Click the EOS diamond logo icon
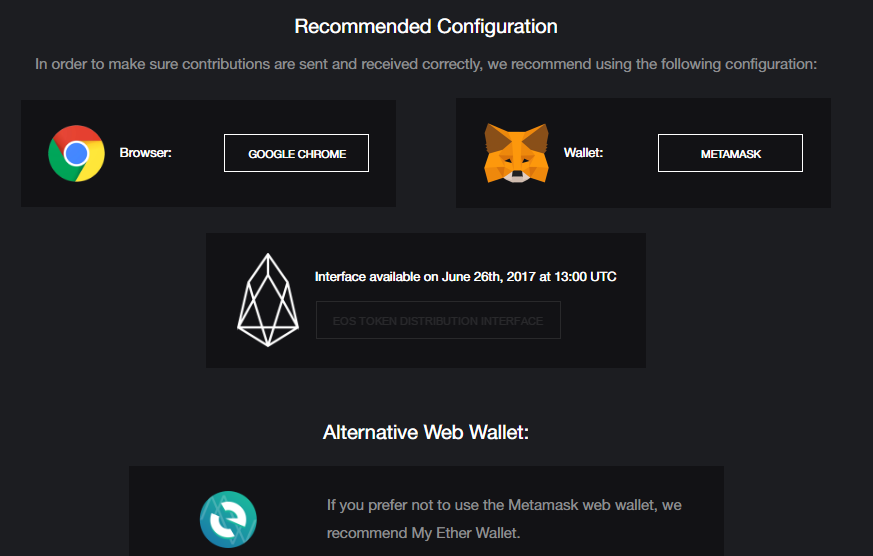 coord(267,300)
